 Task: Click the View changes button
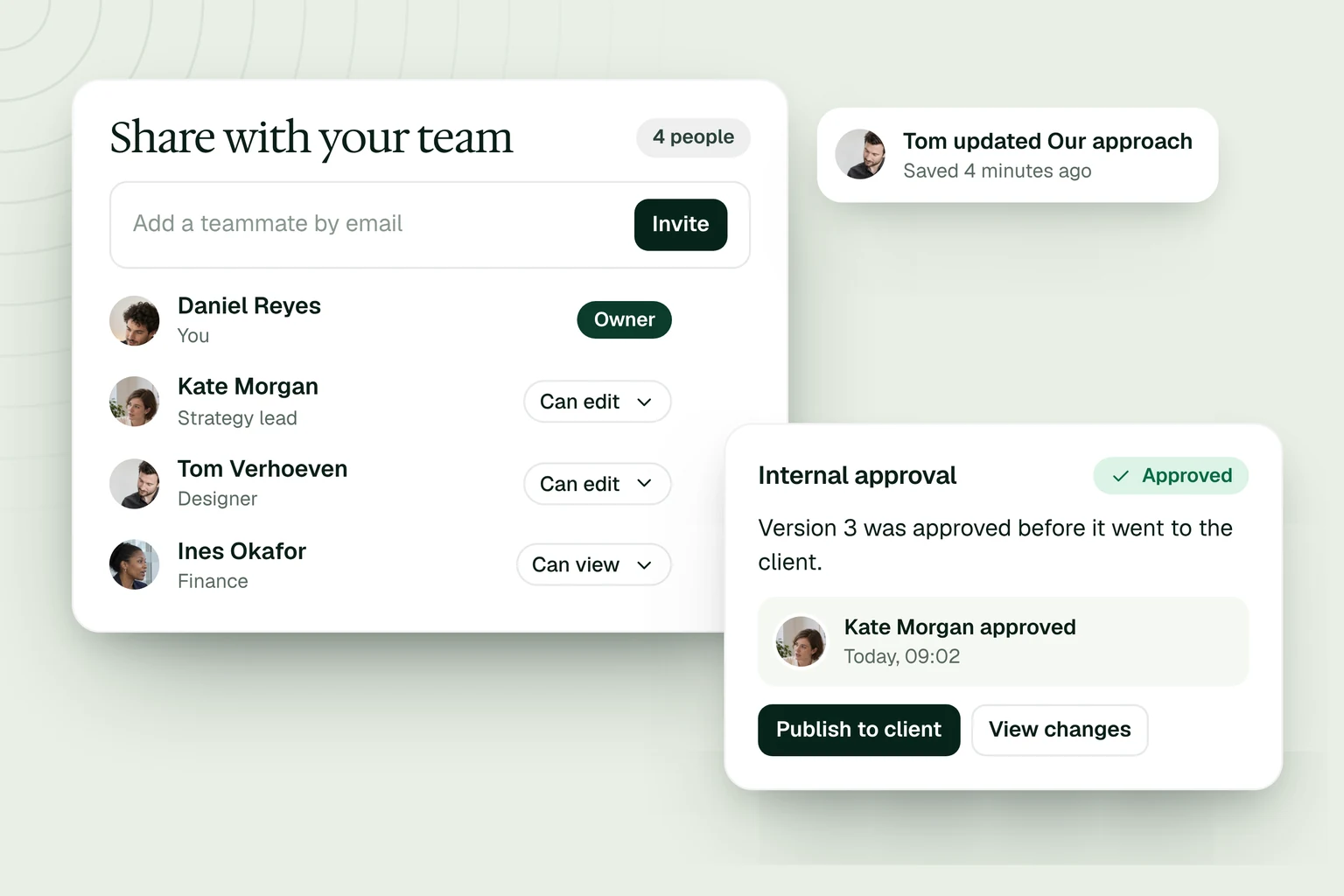pyautogui.click(x=1060, y=730)
